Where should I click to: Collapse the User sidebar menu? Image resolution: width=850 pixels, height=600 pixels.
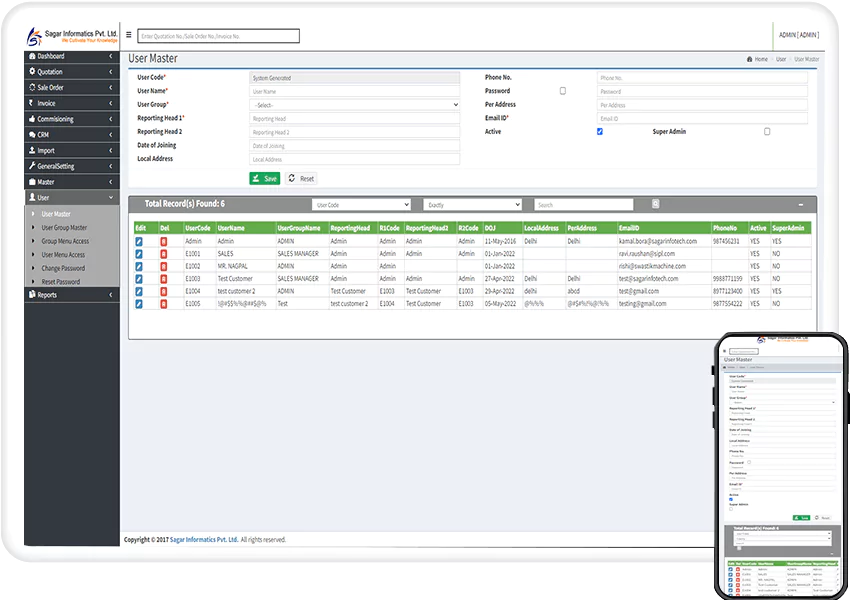(x=72, y=197)
